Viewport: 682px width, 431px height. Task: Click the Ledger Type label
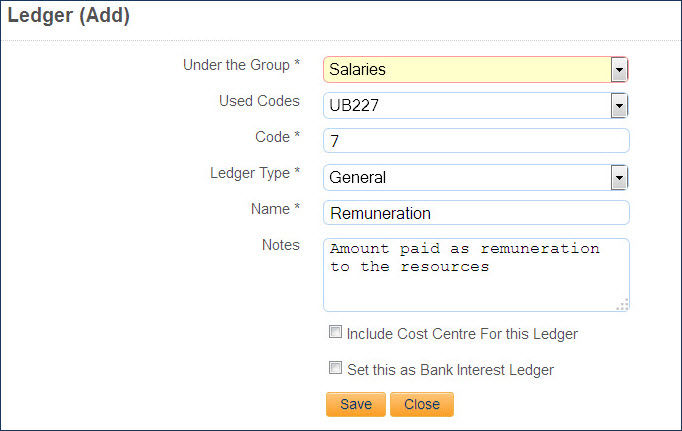click(x=255, y=173)
